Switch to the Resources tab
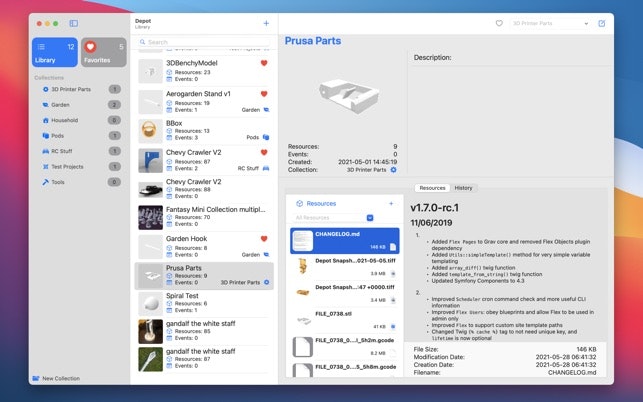The width and height of the screenshot is (643, 402). (x=432, y=188)
